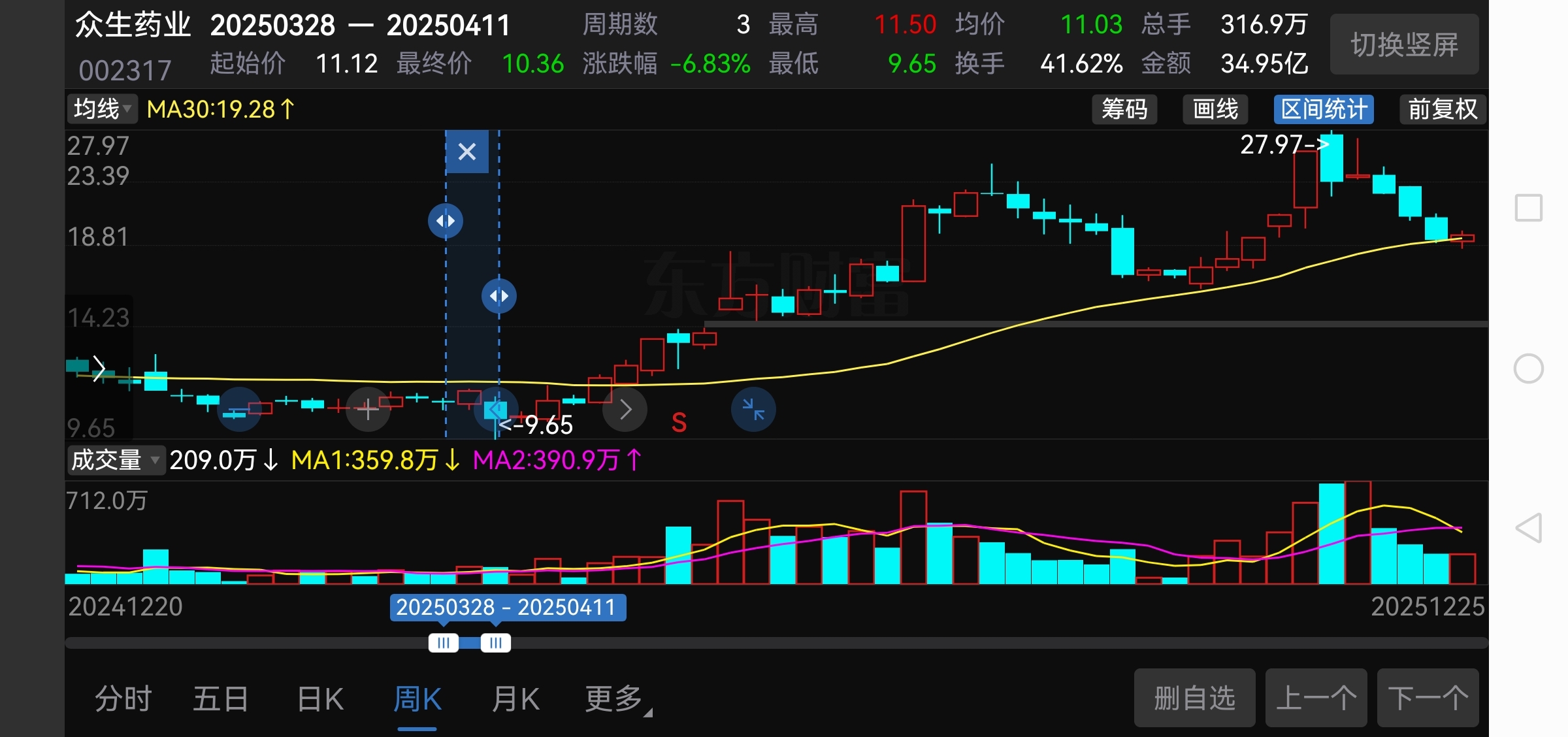Tap the scroll-left chevron chart button
This screenshot has height=737, width=1568.
496,410
